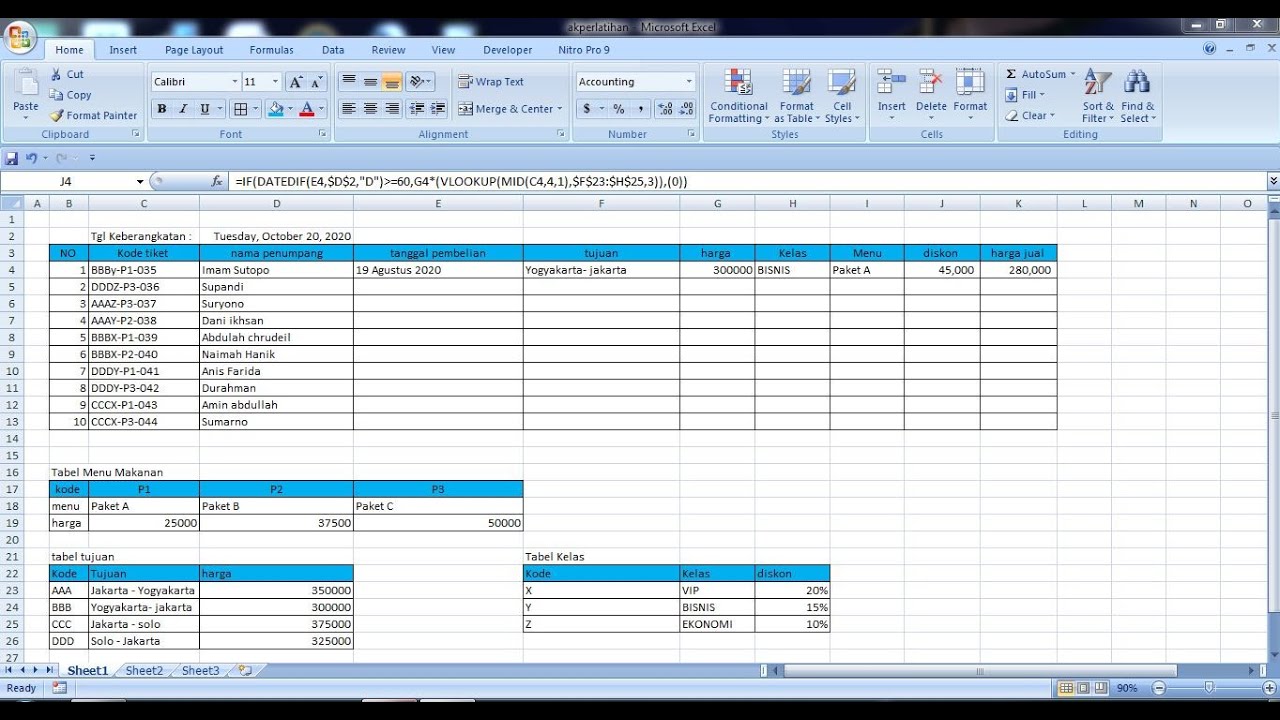Increase cell indent
The width and height of the screenshot is (1280, 720).
tap(437, 109)
